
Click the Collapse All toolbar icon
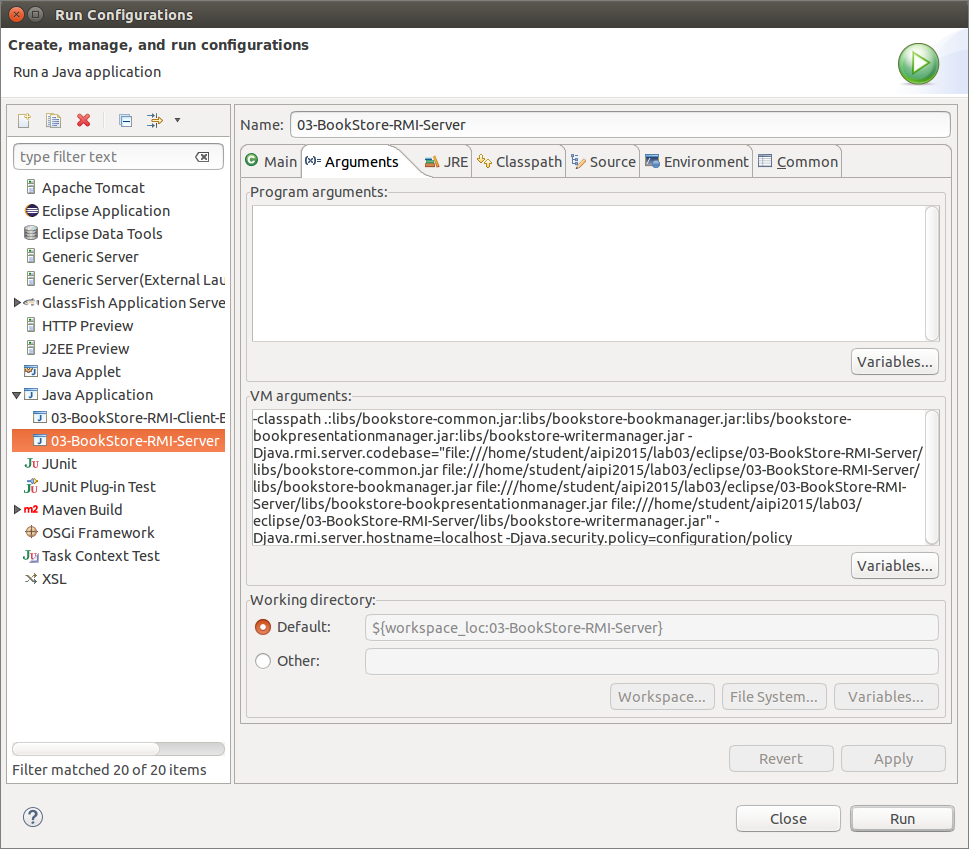125,120
